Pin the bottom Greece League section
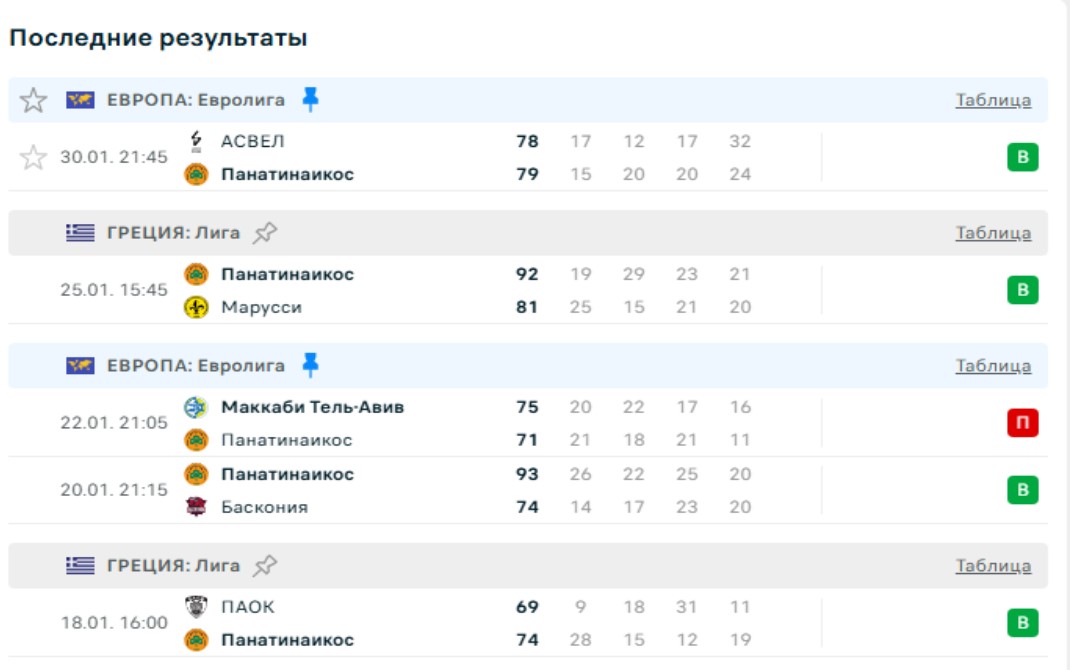This screenshot has width=1070, height=670. pyautogui.click(x=264, y=566)
